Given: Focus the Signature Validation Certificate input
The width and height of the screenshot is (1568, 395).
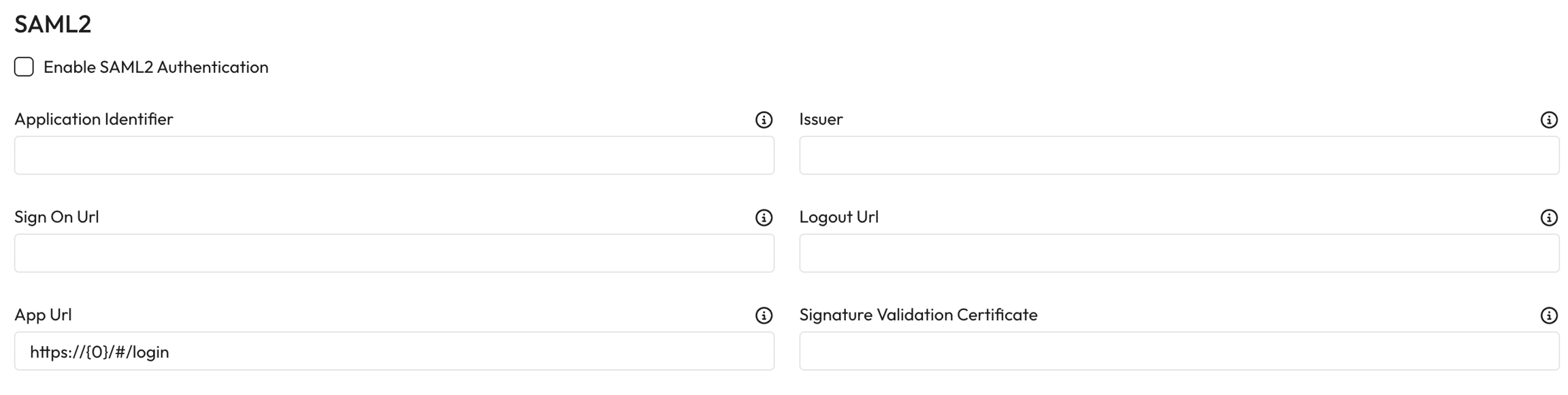Looking at the screenshot, I should [x=1179, y=351].
